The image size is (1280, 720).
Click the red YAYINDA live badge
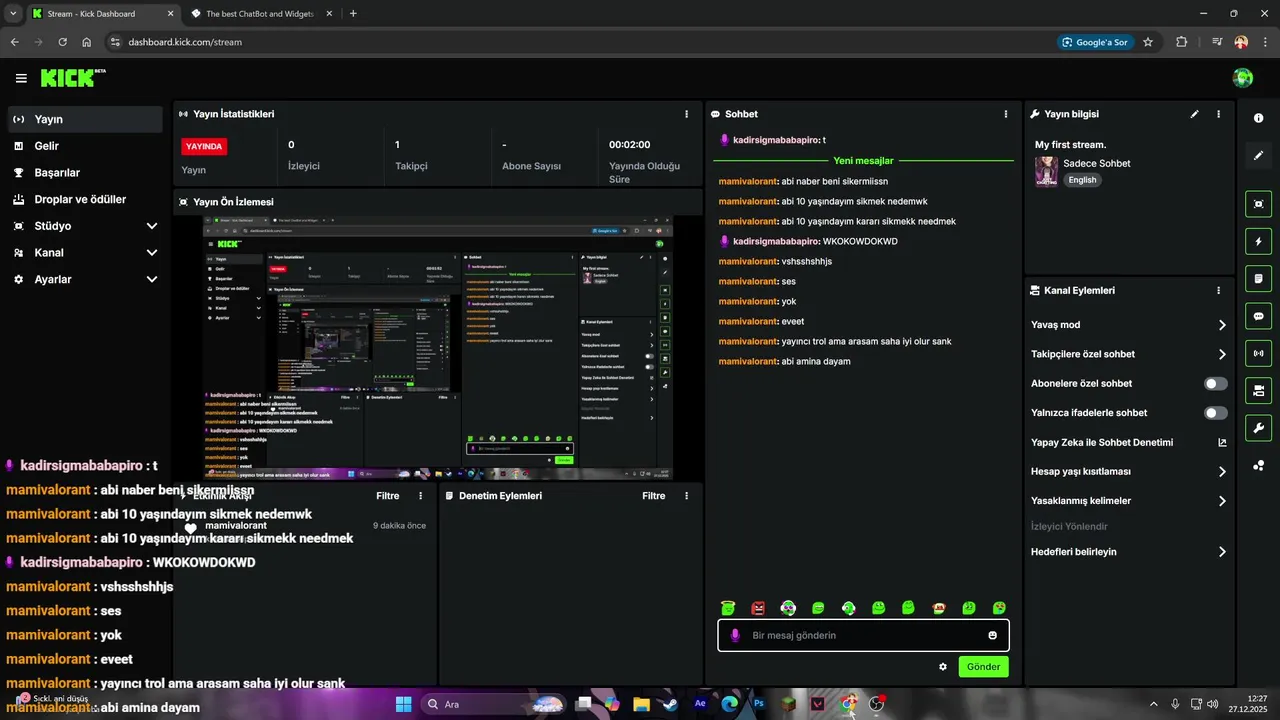coord(204,146)
